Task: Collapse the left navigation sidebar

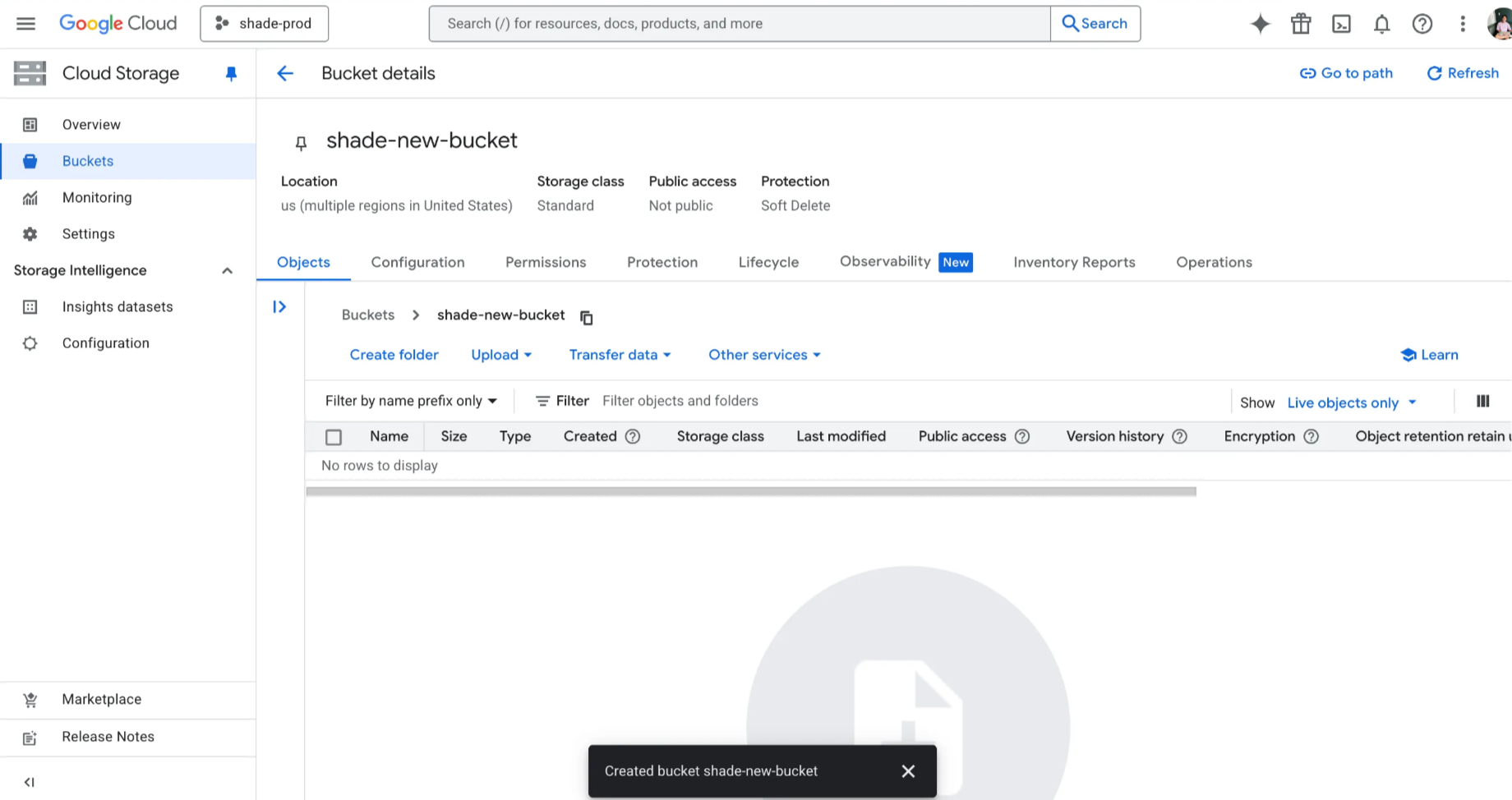Action: click(30, 782)
